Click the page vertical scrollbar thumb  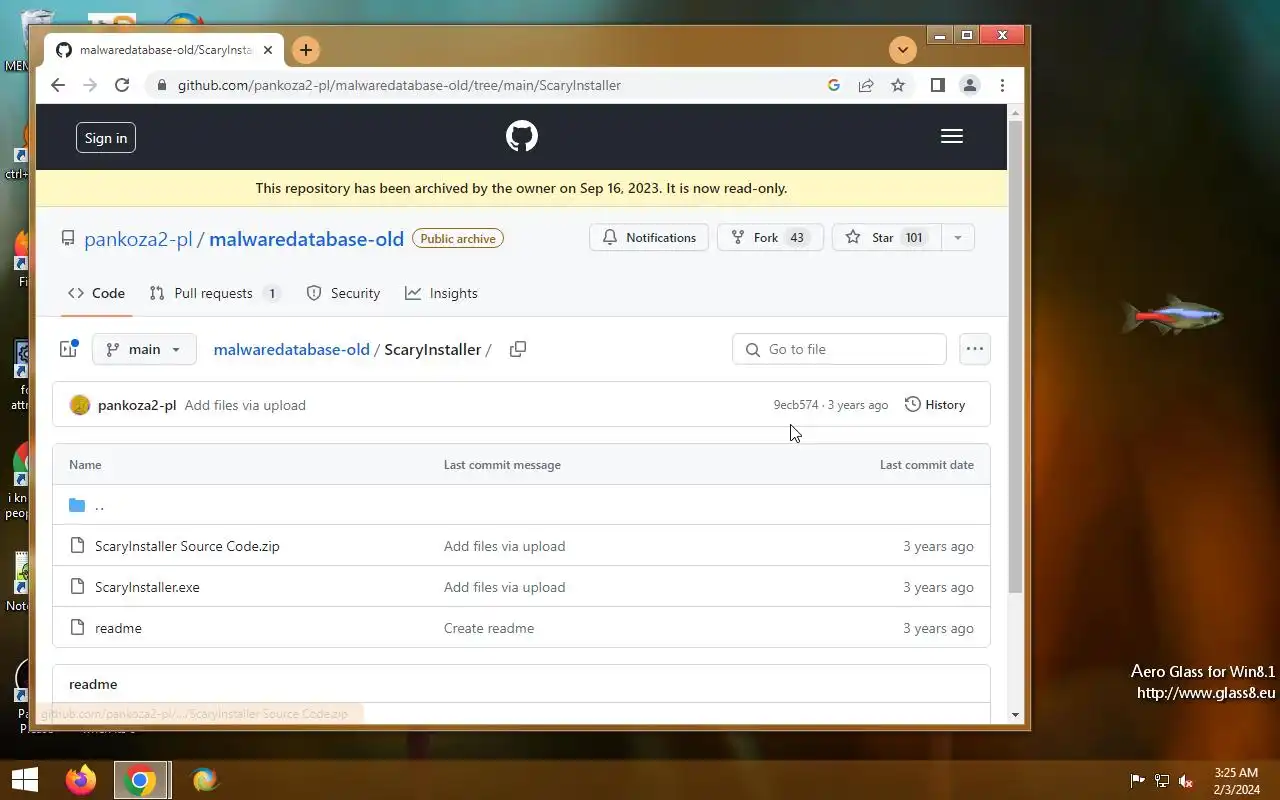(1015, 355)
